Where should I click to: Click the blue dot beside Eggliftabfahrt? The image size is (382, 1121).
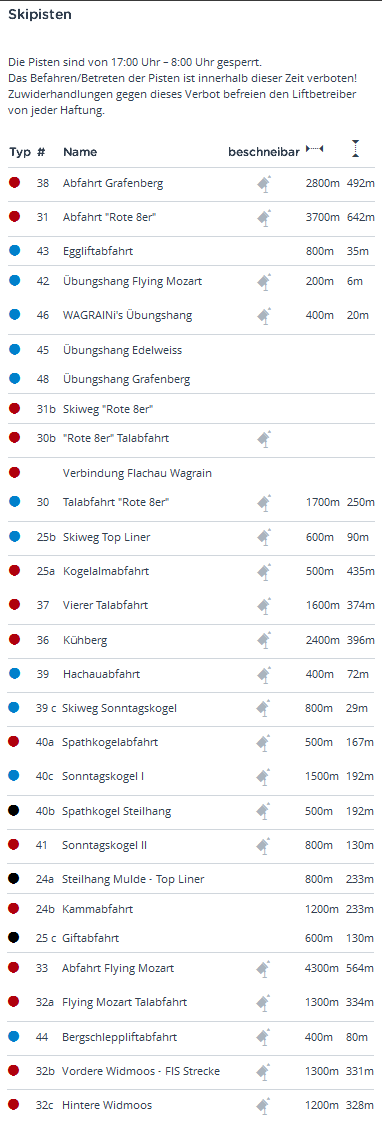pyautogui.click(x=14, y=250)
